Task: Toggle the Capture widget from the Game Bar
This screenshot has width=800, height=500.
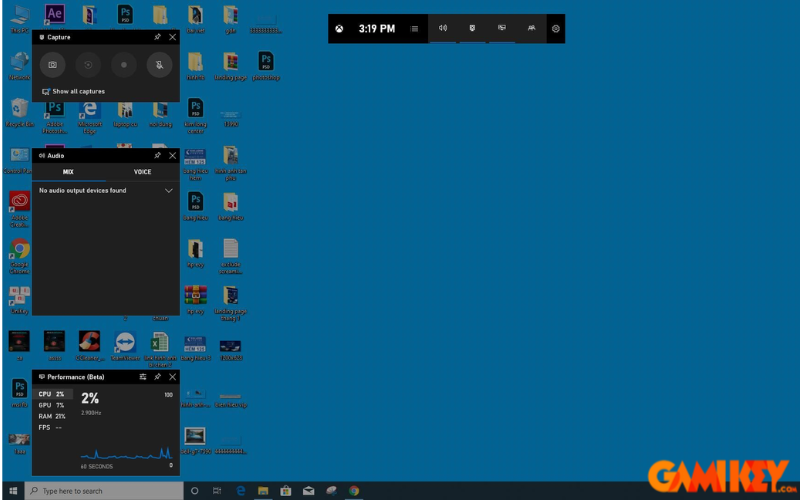Action: click(472, 29)
